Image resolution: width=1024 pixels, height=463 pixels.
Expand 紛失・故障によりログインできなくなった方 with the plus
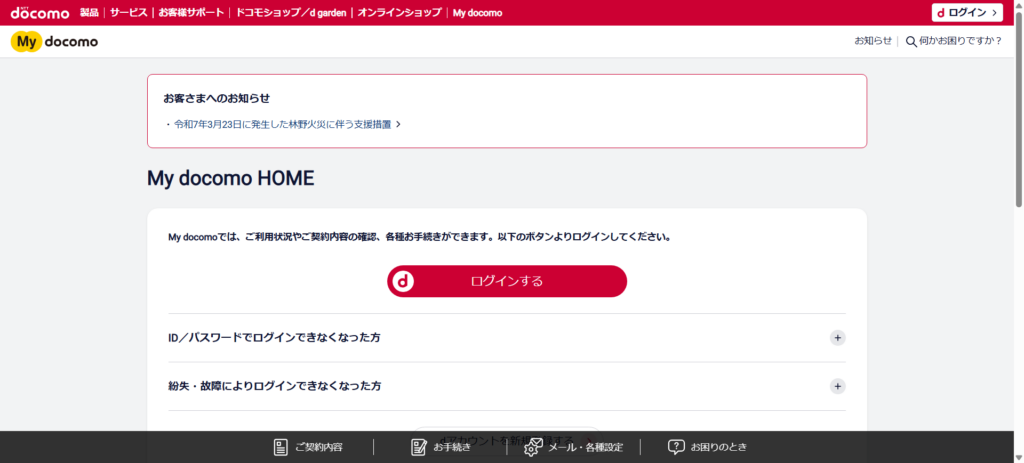pyautogui.click(x=837, y=386)
